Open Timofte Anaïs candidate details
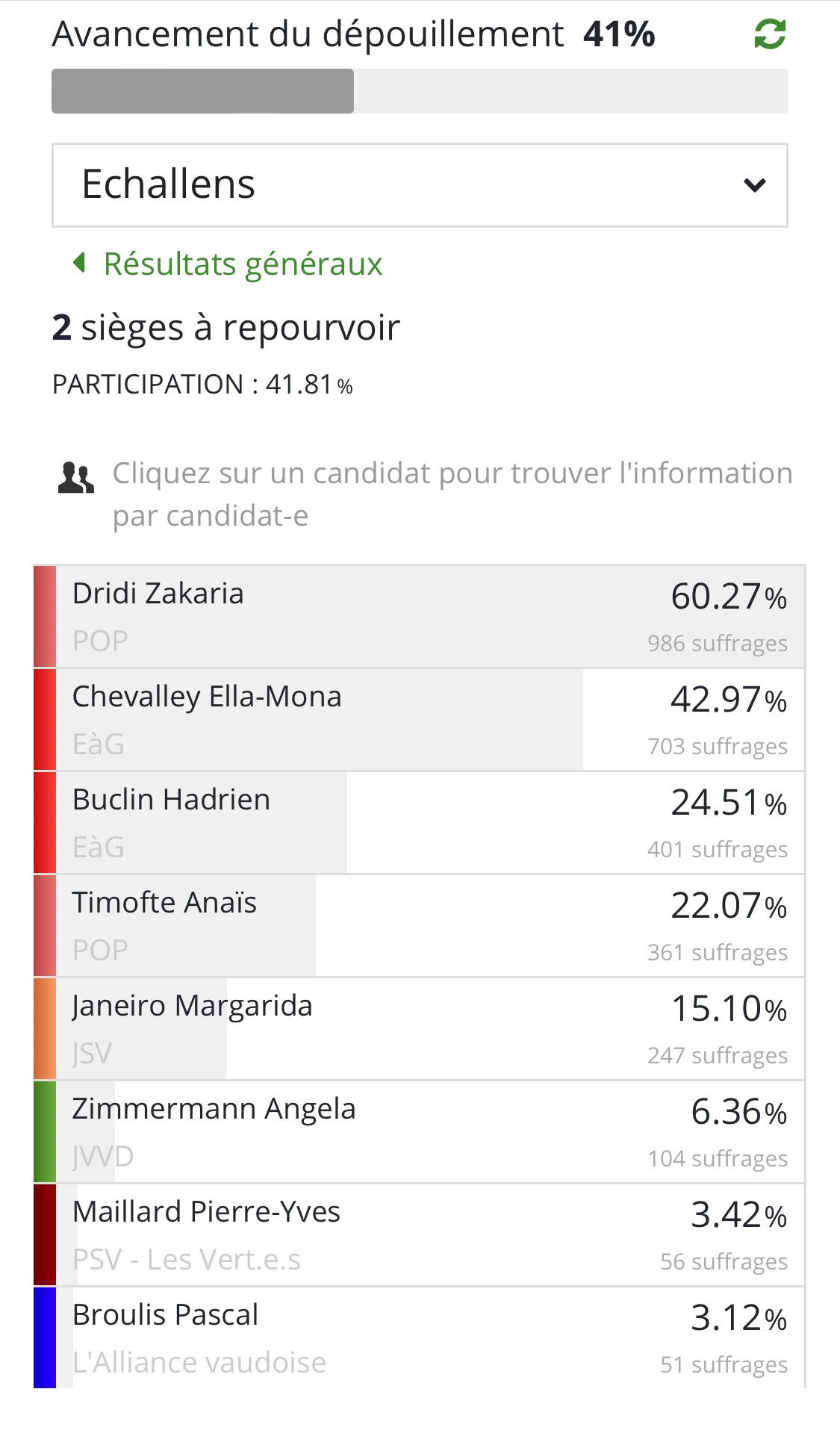 point(420,925)
